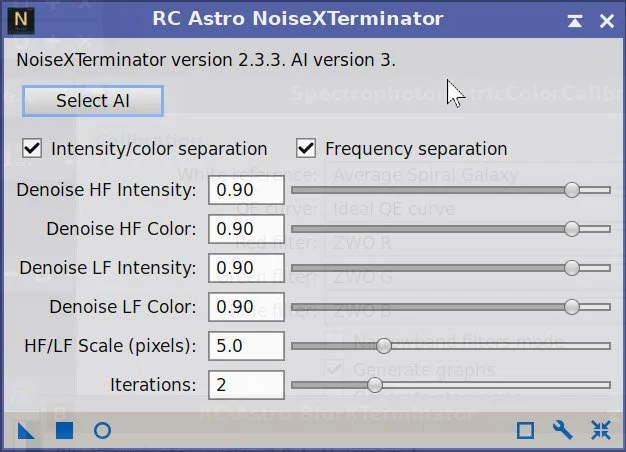Close the NoiseXTerminator window
Image resolution: width=626 pixels, height=452 pixels.
click(606, 21)
